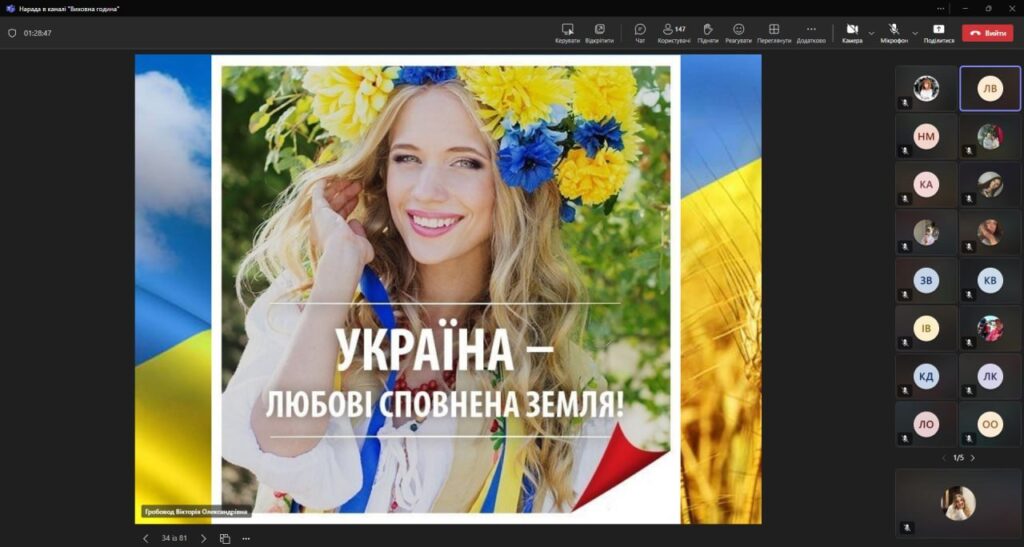Leave the meeting with Вийти button
This screenshot has height=547, width=1024.
(987, 33)
